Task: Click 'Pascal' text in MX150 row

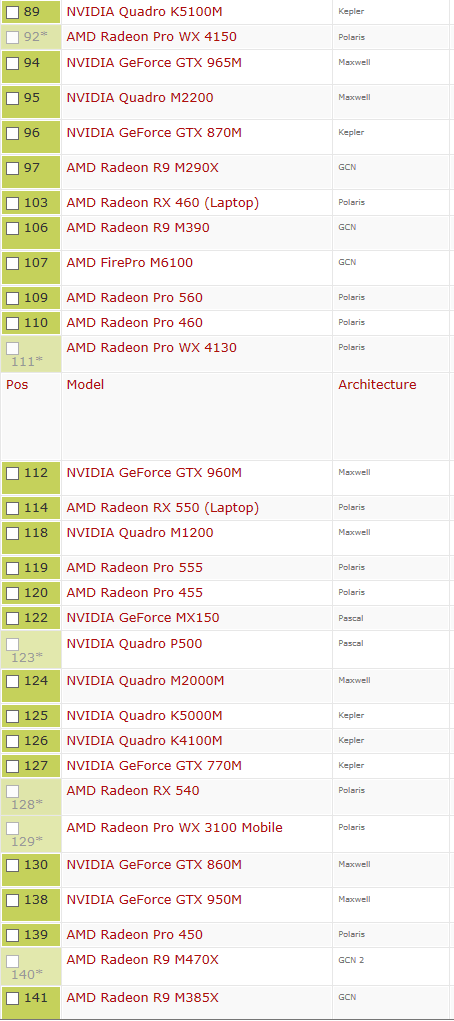Action: pos(350,618)
